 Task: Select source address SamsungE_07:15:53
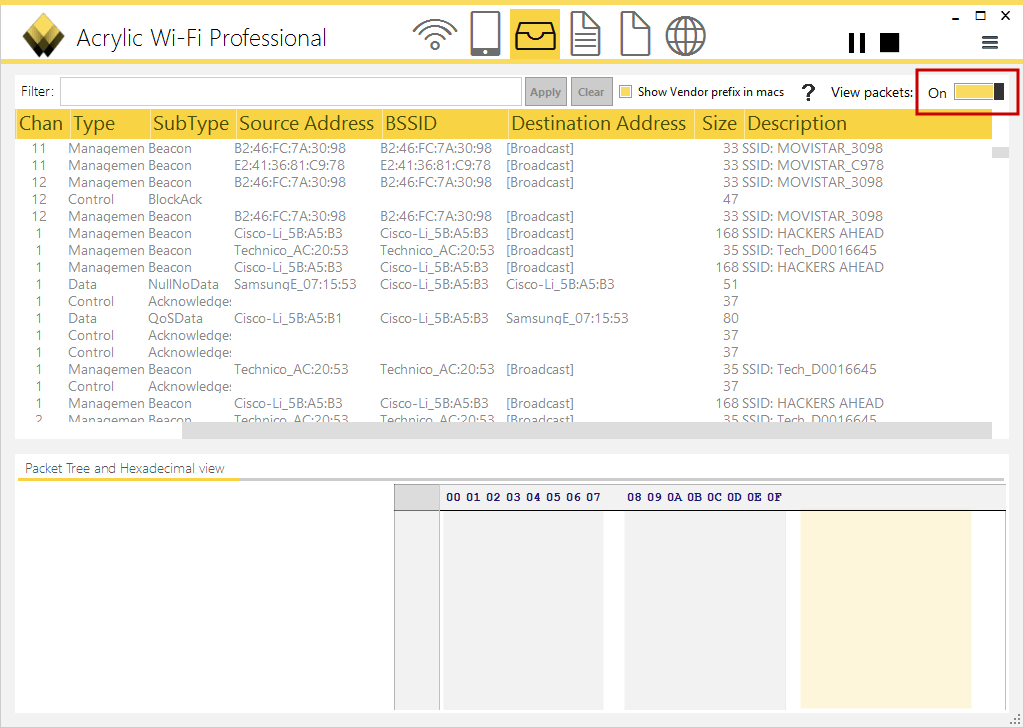coord(295,284)
